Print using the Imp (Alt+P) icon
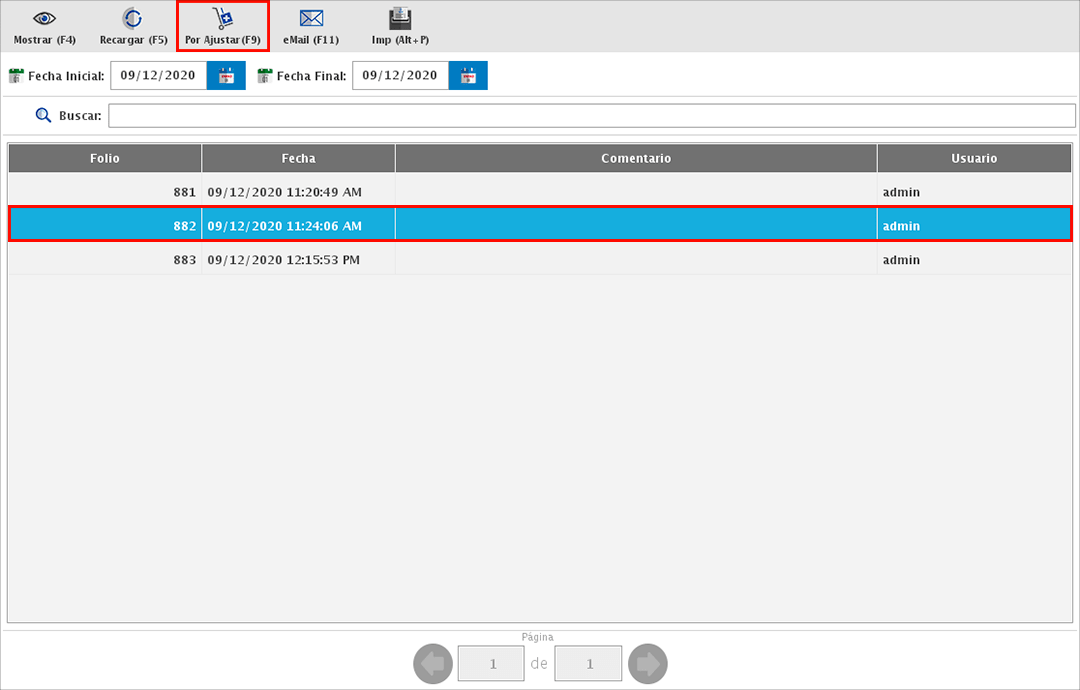 tap(400, 19)
